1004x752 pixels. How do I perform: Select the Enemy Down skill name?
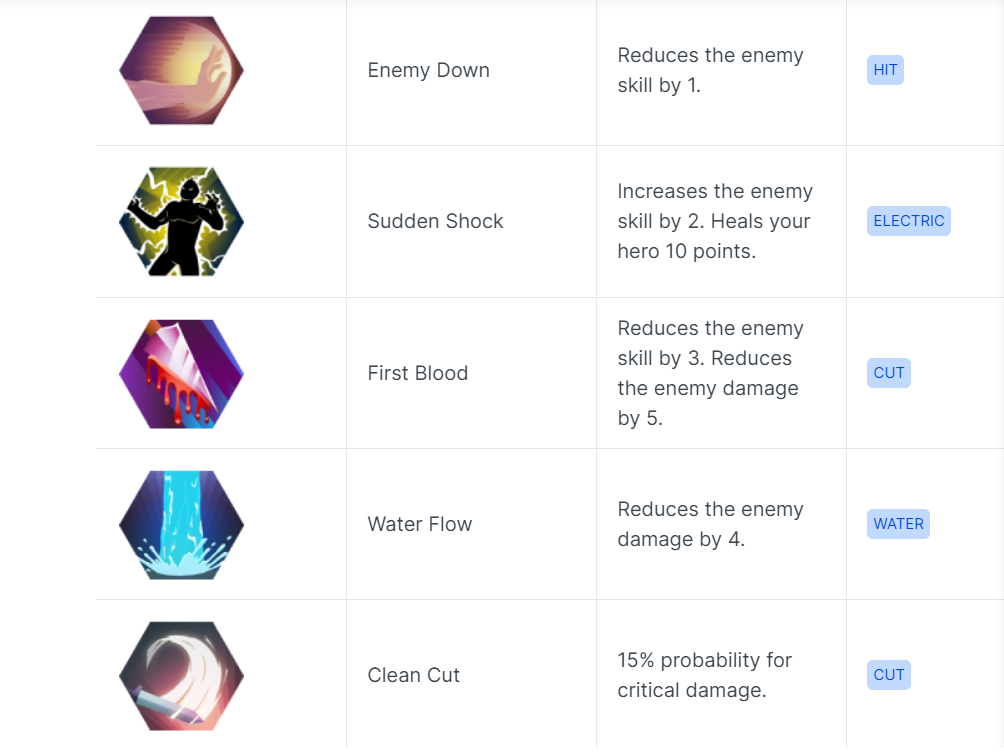point(428,70)
